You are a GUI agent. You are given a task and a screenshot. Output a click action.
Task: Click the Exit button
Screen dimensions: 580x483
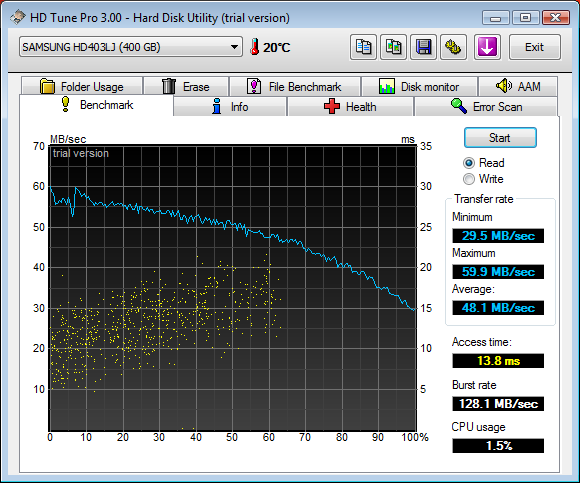[535, 47]
